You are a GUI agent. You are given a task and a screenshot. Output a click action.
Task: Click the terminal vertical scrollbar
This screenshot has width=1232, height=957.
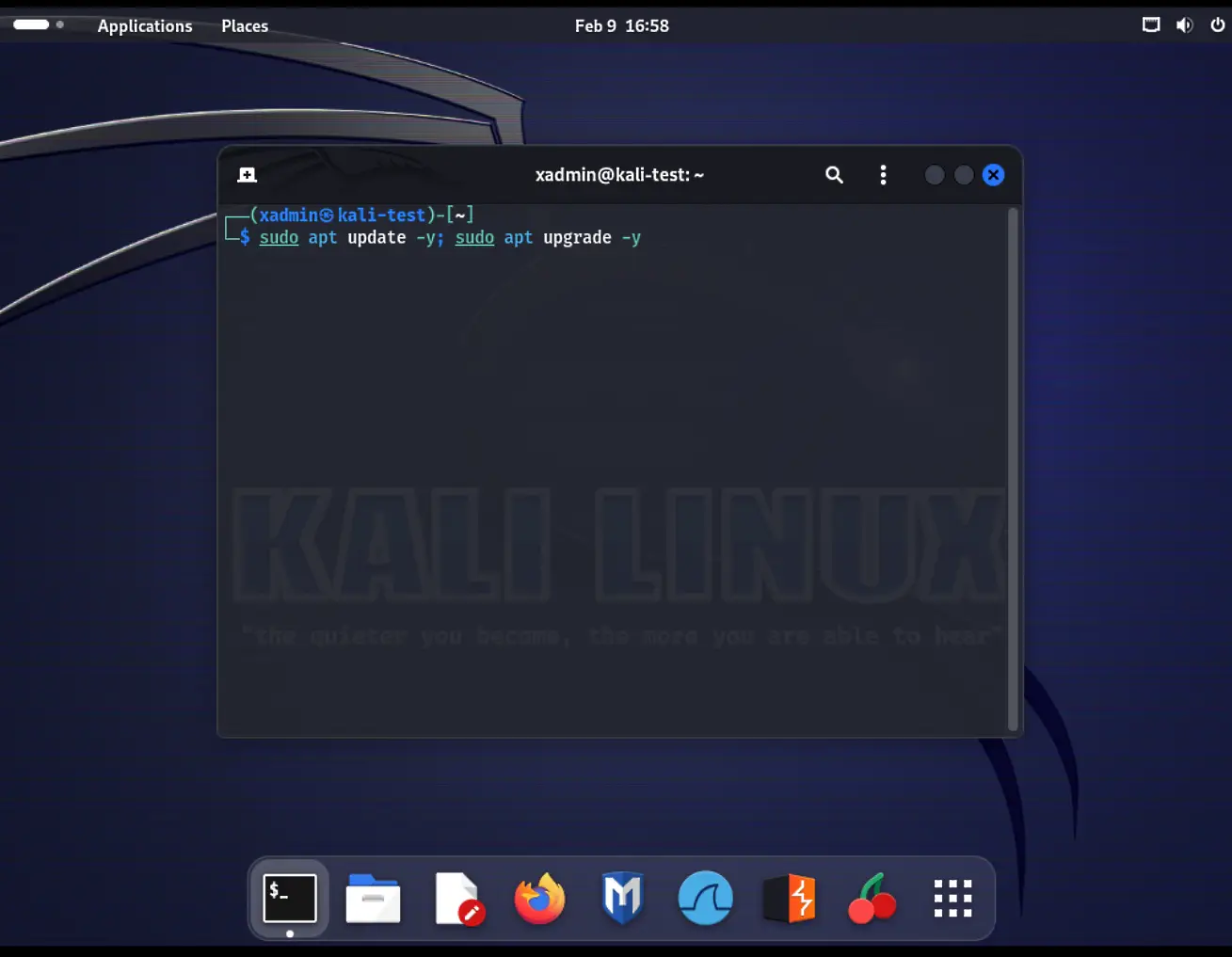tap(1013, 469)
